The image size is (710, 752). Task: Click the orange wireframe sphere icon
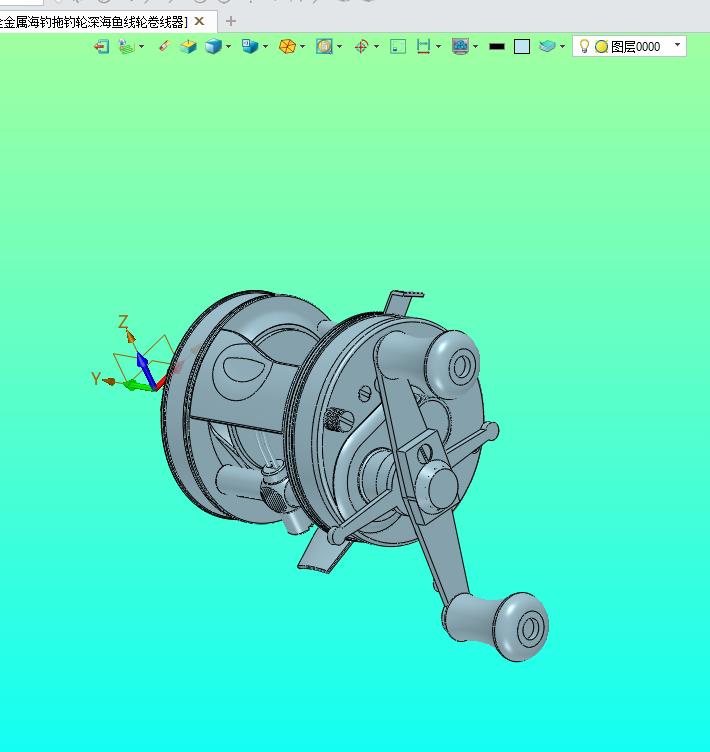tap(287, 46)
